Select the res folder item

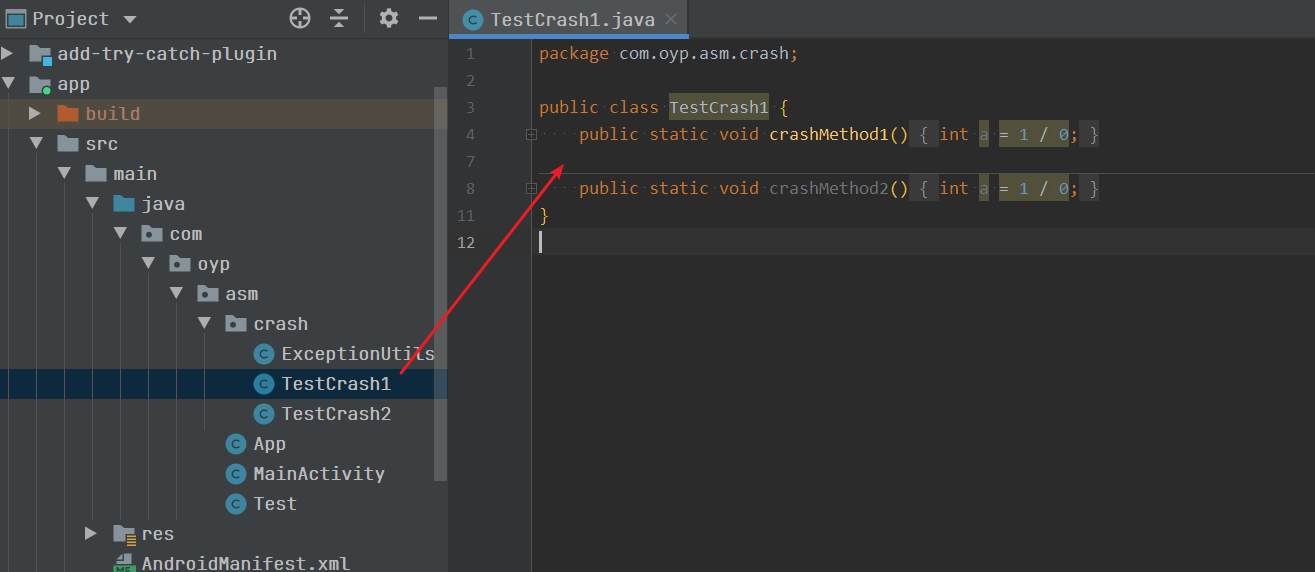[x=157, y=534]
